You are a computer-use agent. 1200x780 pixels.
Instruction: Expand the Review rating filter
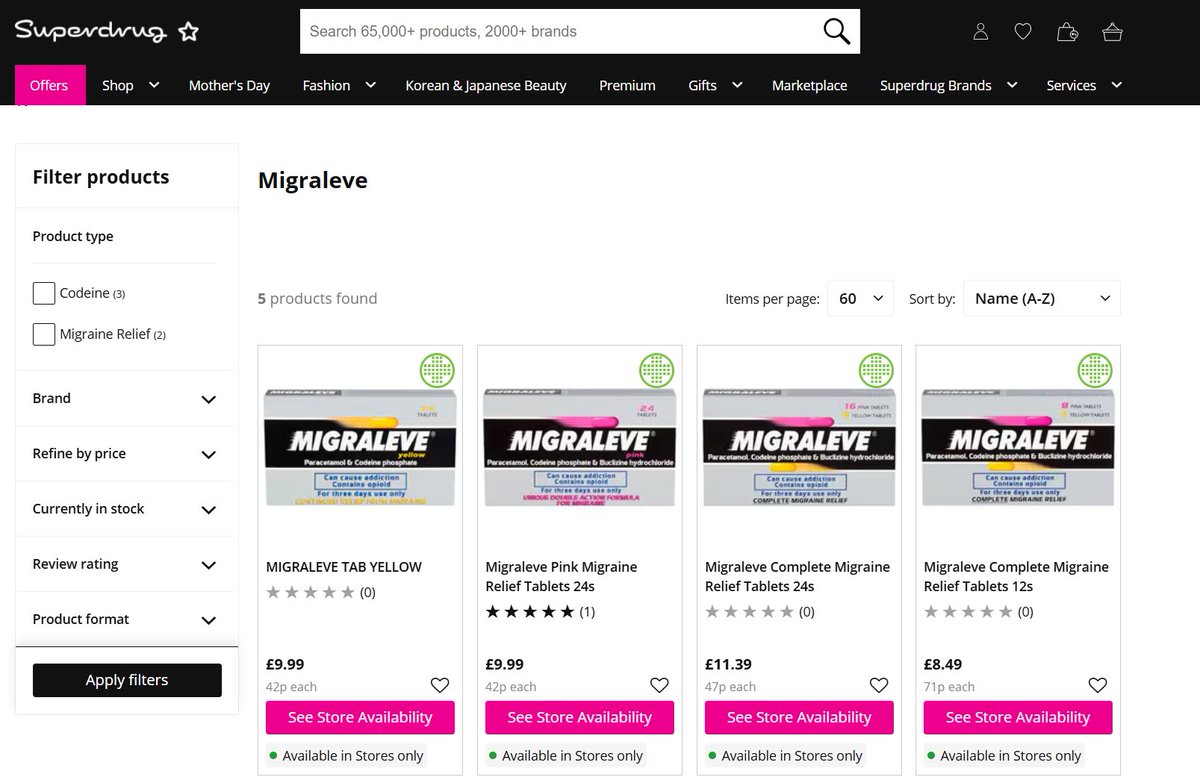coord(124,564)
